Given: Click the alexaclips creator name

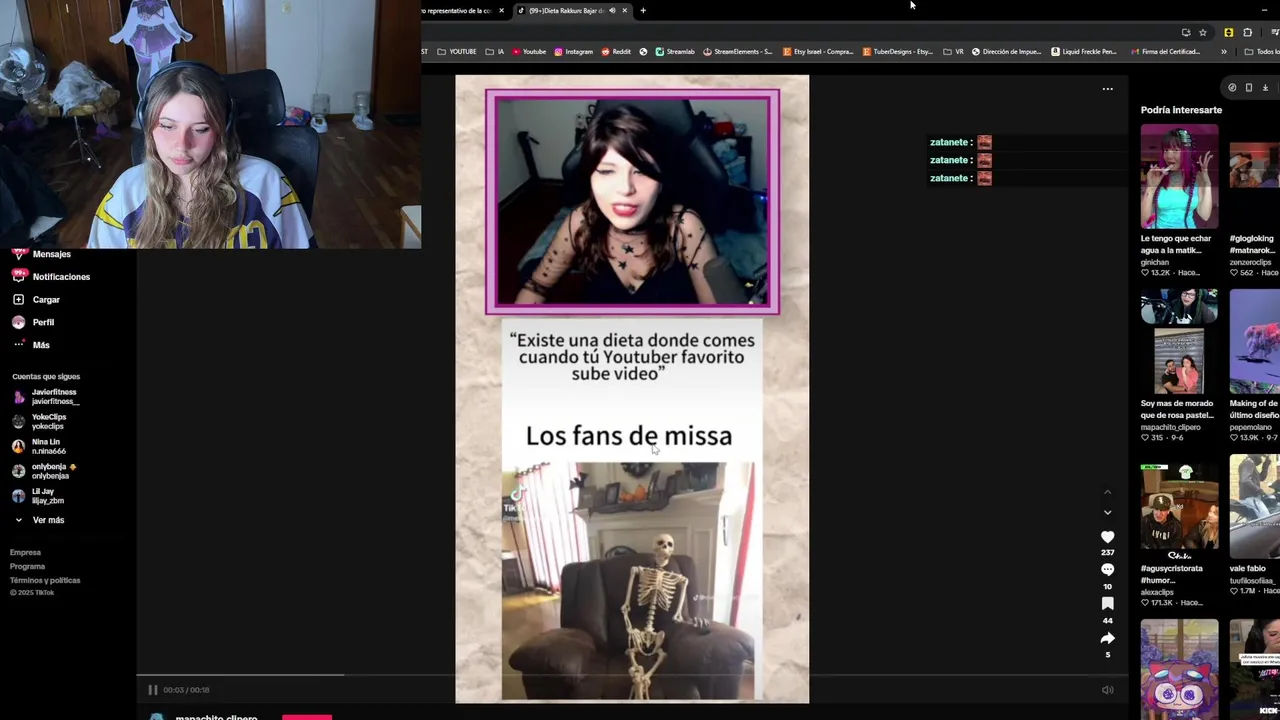Looking at the screenshot, I should point(1157,592).
